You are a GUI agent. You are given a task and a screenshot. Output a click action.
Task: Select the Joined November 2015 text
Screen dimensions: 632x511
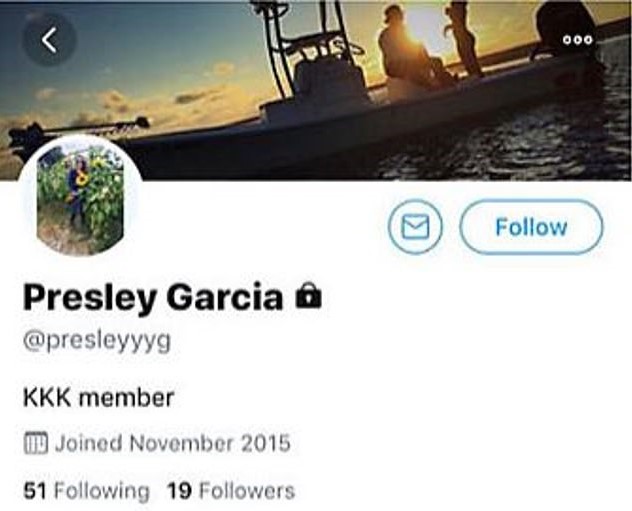click(173, 443)
